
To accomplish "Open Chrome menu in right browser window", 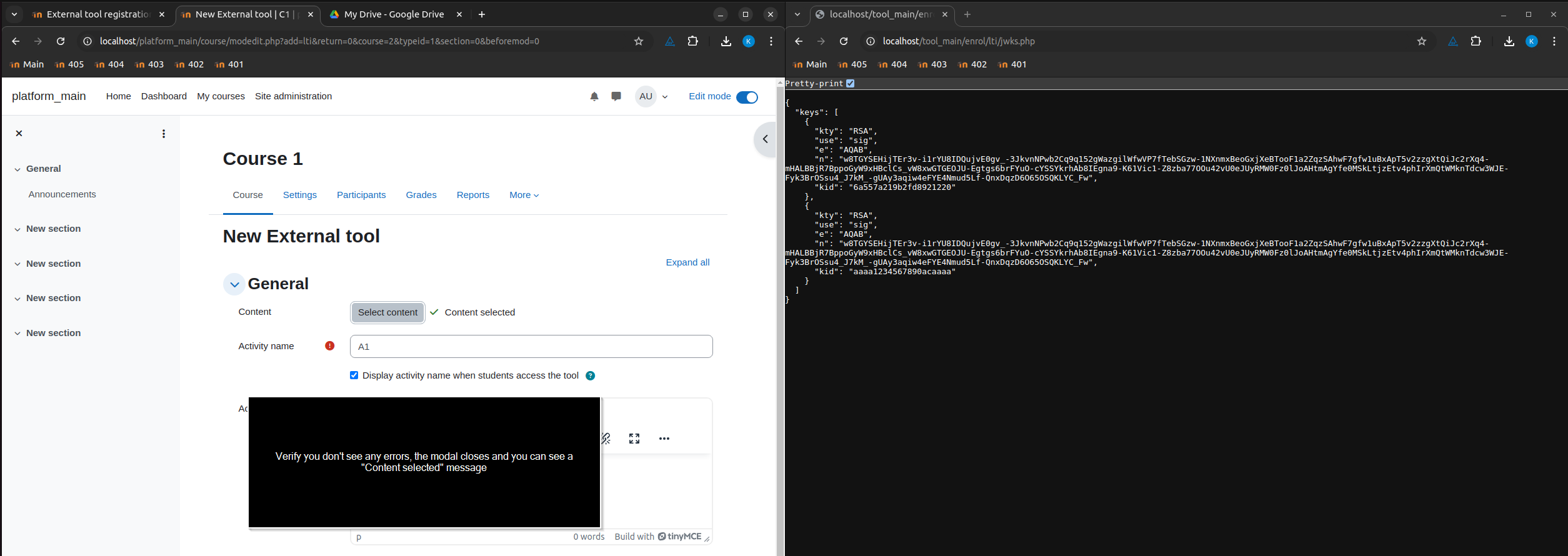I will click(1554, 41).
